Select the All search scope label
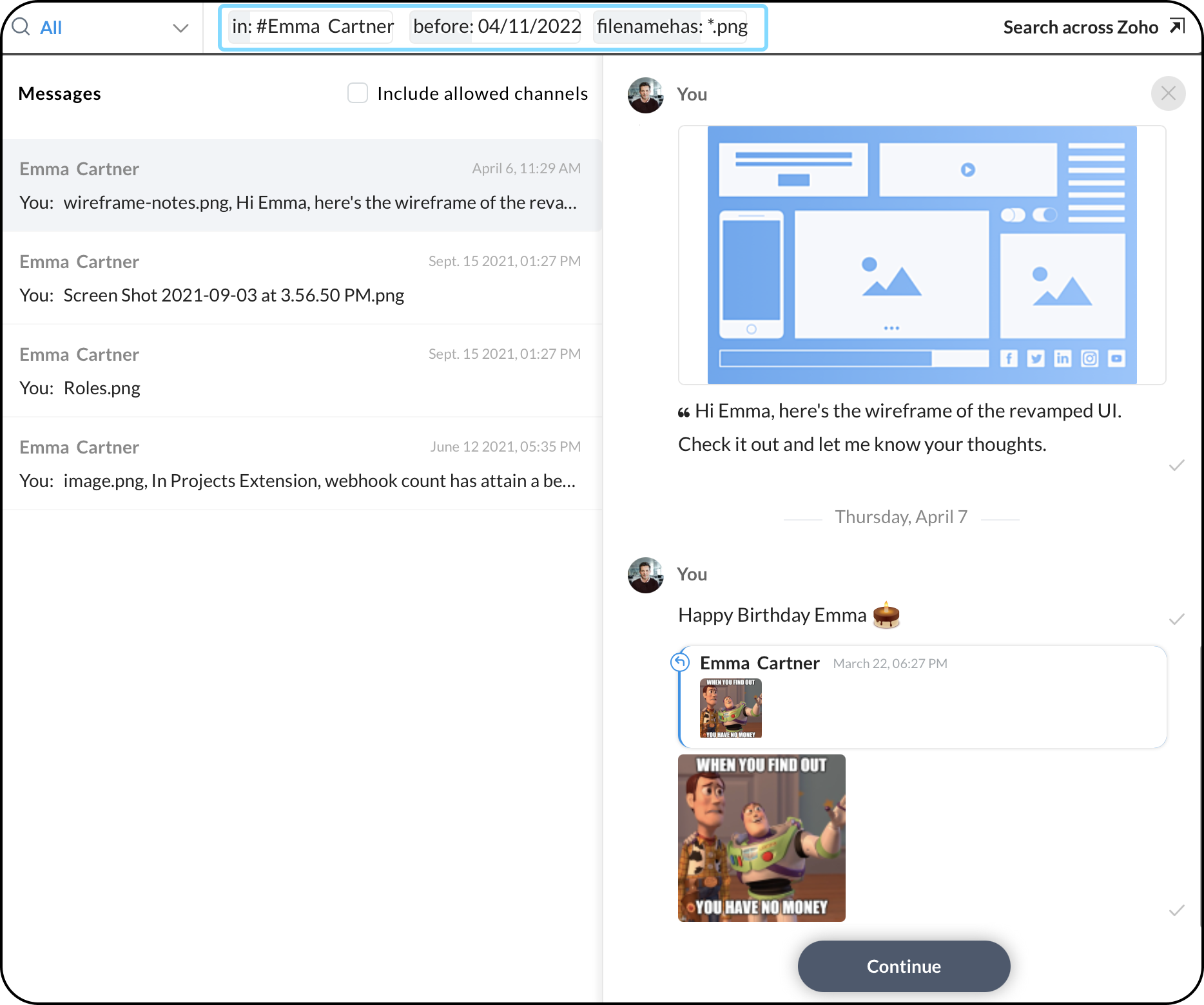This screenshot has height=1005, width=1204. pos(51,28)
